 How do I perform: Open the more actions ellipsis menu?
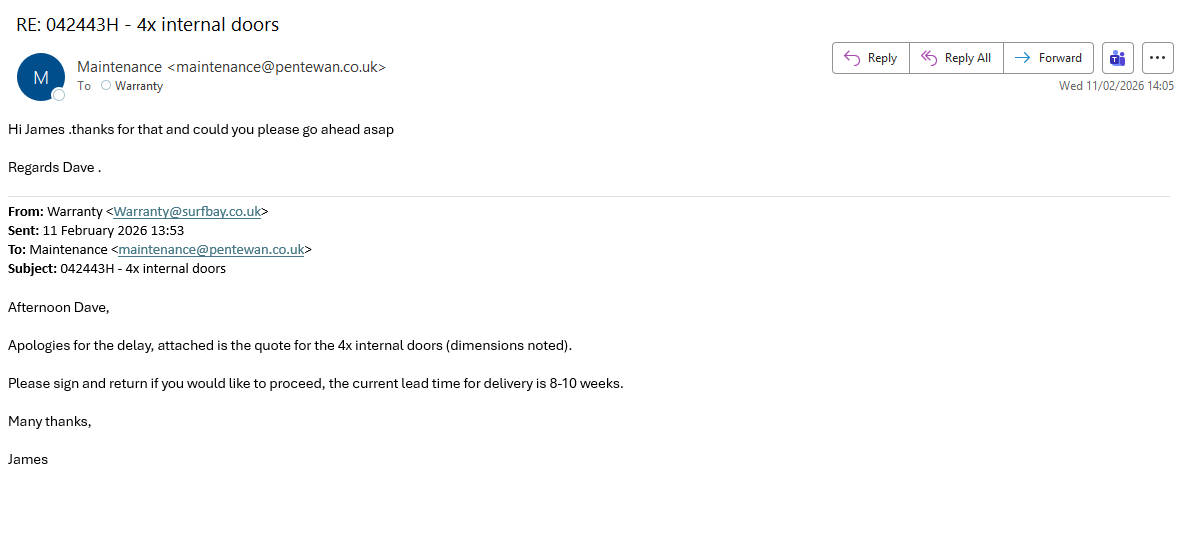(1157, 58)
